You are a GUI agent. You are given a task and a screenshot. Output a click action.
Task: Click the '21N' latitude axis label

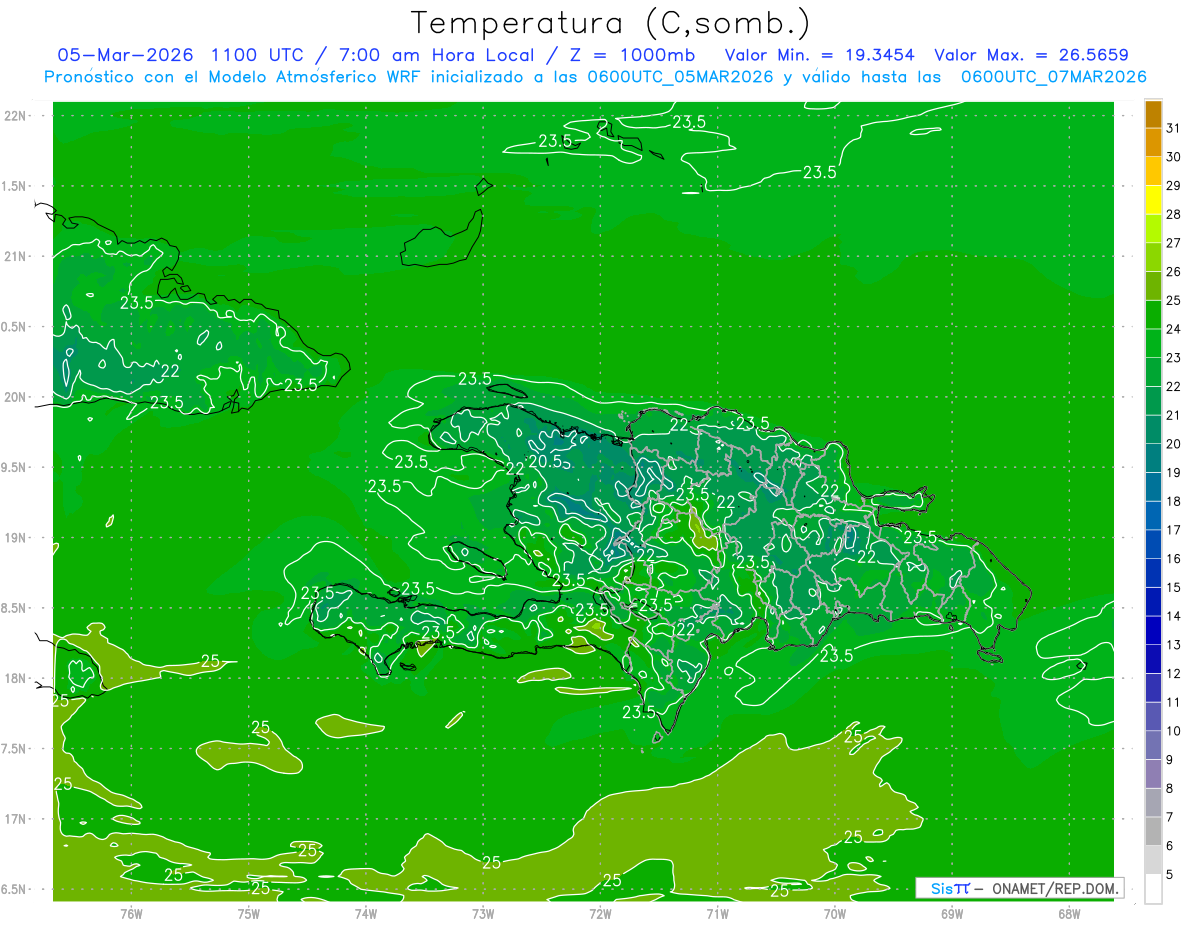(x=16, y=256)
